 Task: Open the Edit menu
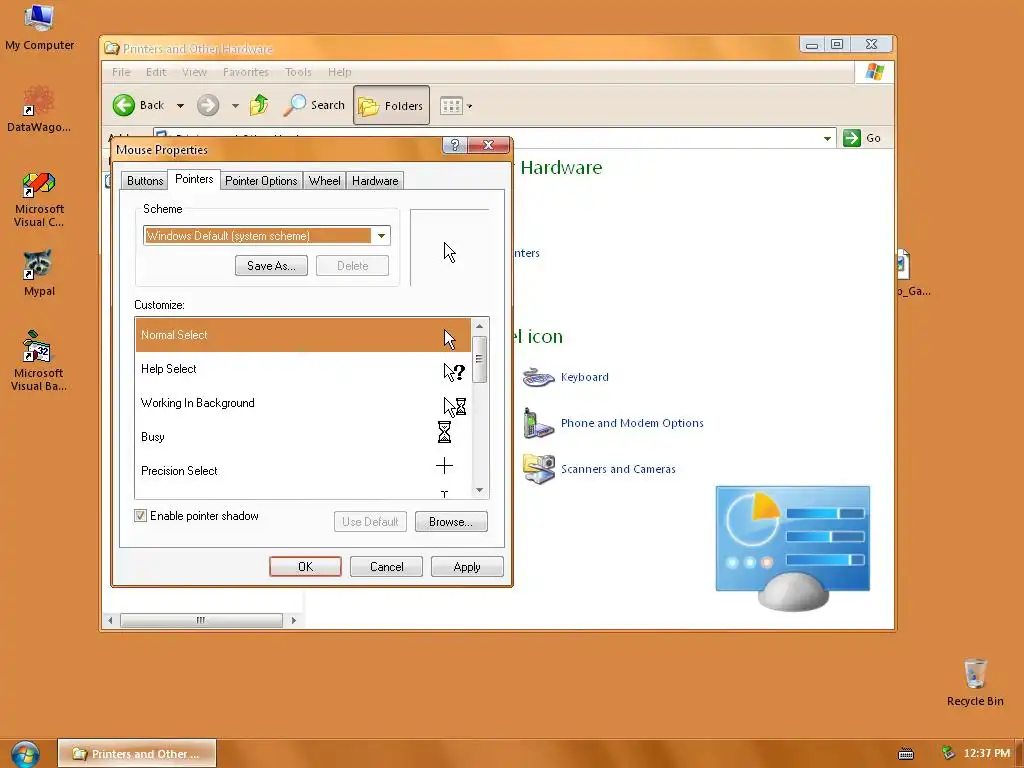155,72
